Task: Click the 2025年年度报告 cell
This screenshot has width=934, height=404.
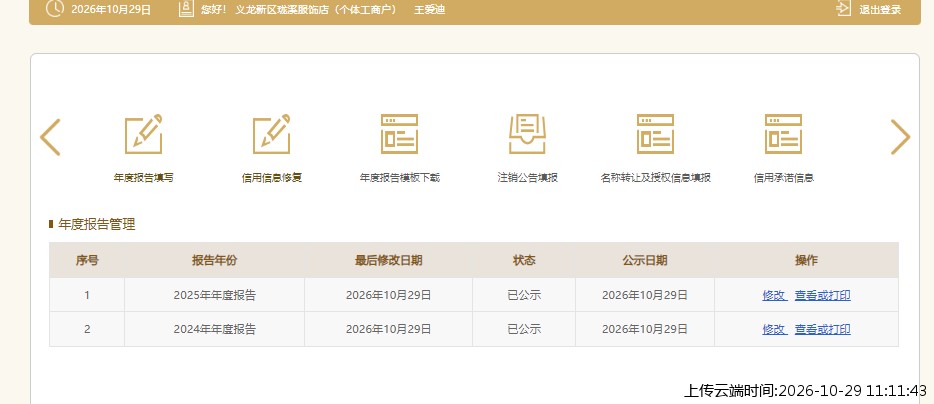Action: 214,295
